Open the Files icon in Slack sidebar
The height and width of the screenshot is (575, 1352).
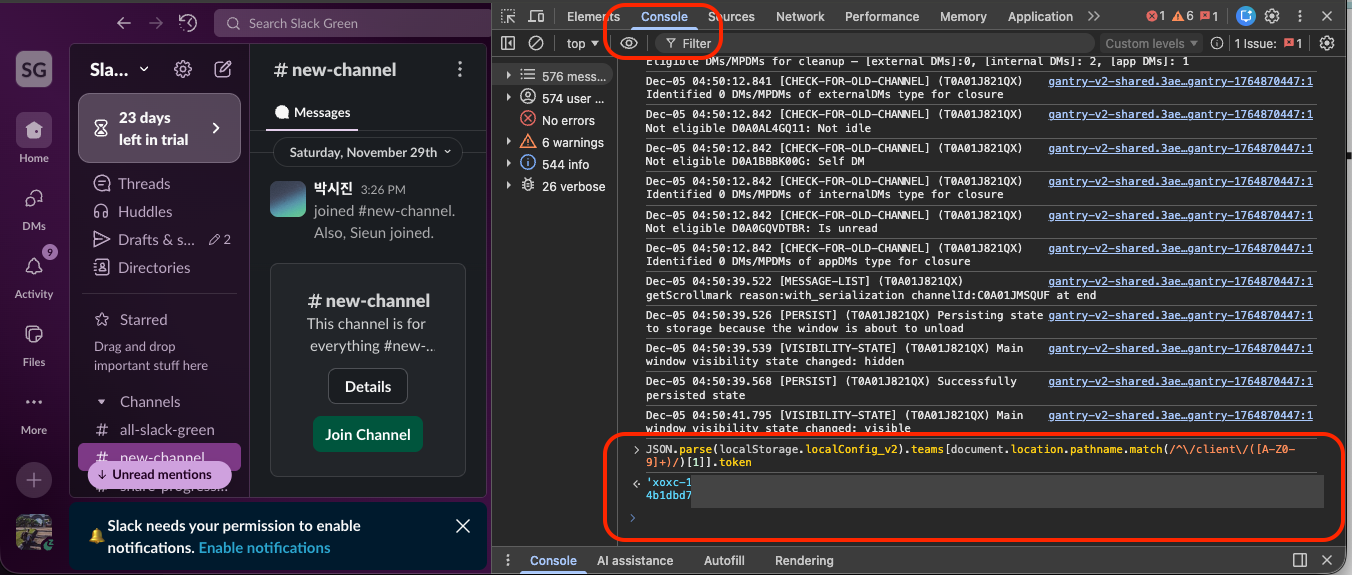pos(34,335)
